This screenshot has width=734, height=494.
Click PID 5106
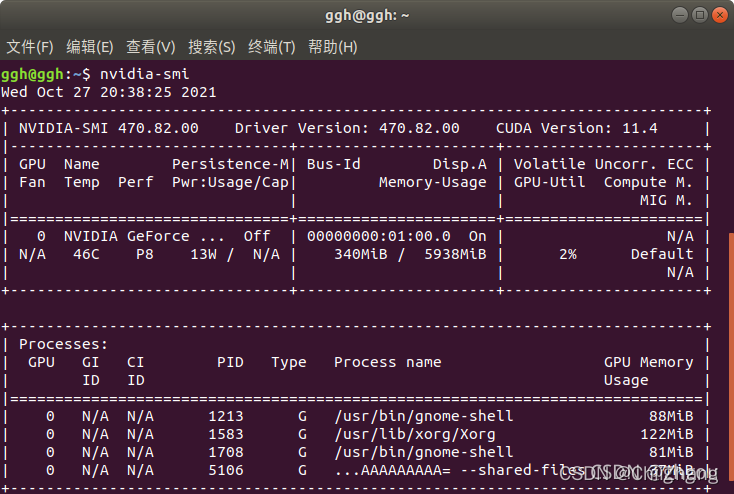point(226,471)
